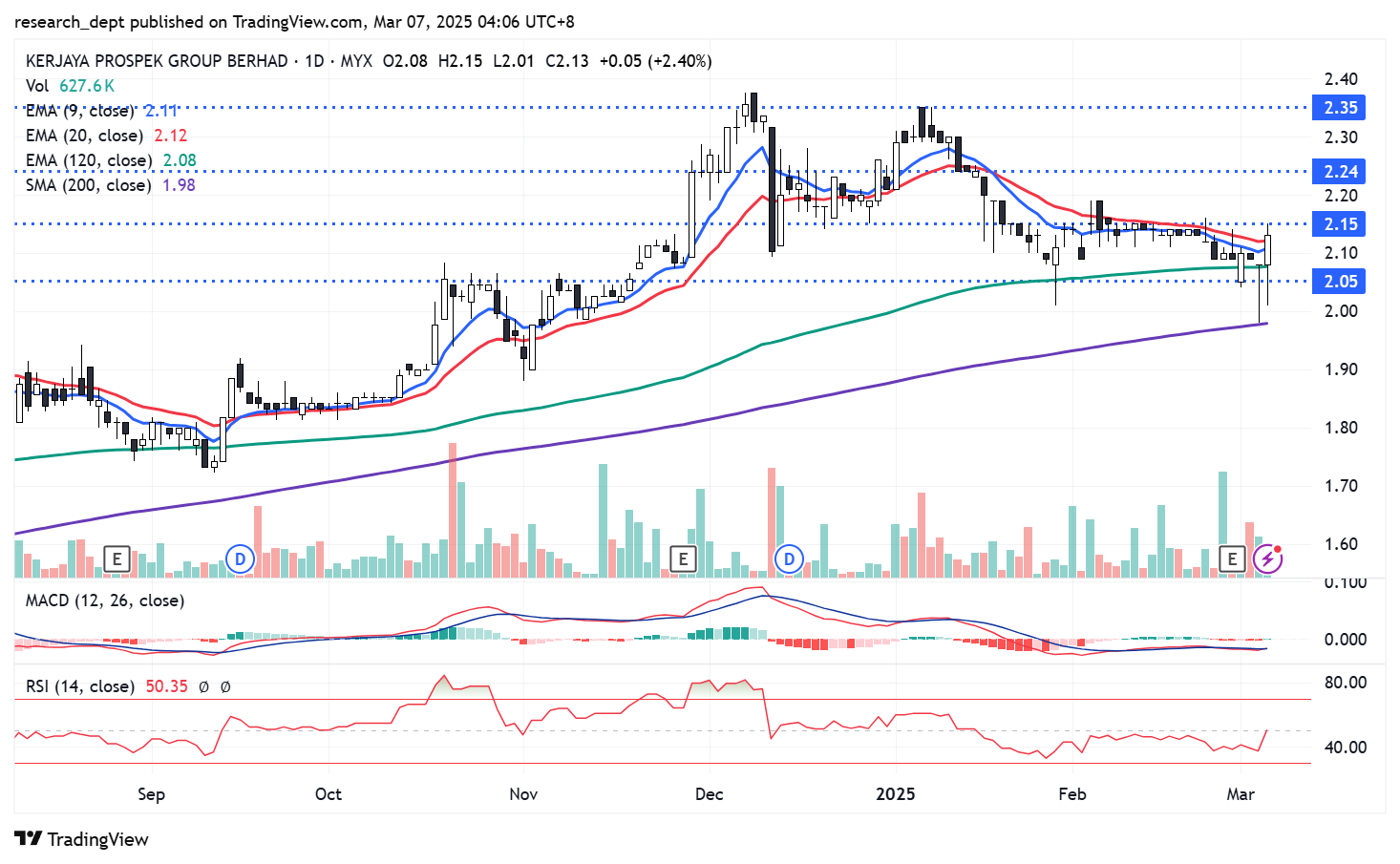Screen dimensions: 1400x864
Task: Select the EMA (20, close) legend
Action: tap(106, 136)
